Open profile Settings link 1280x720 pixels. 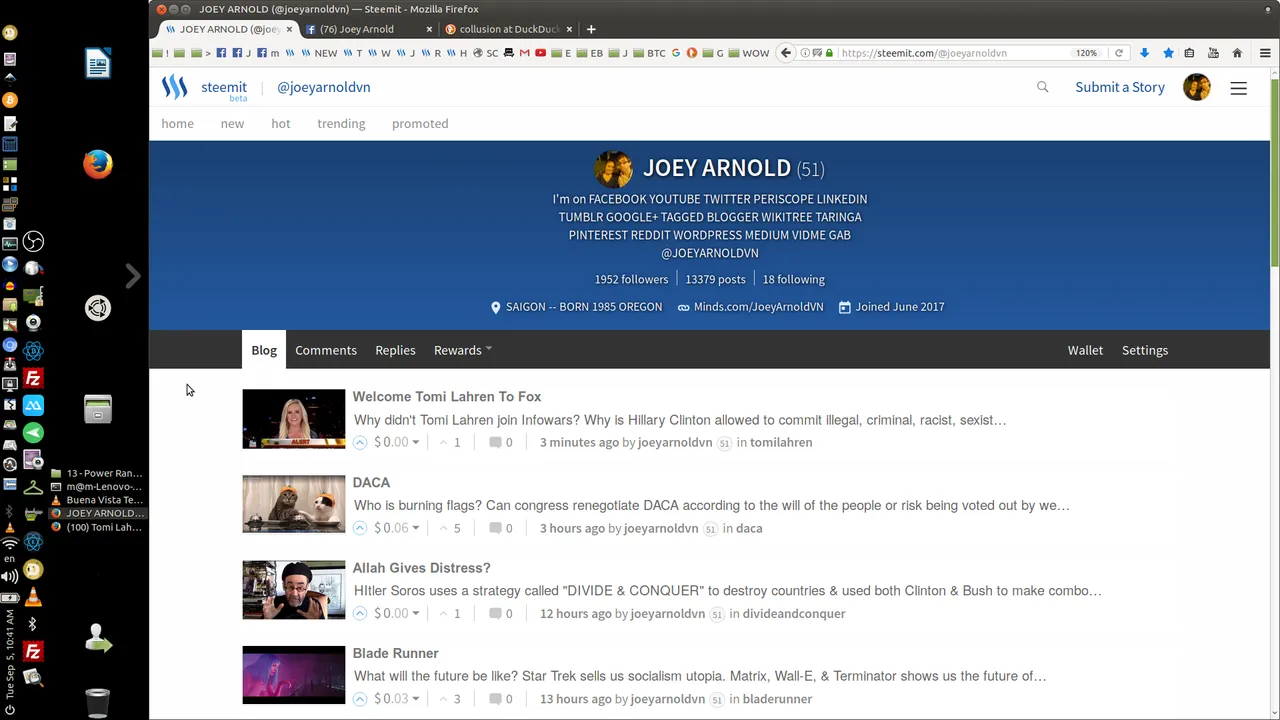click(x=1145, y=350)
